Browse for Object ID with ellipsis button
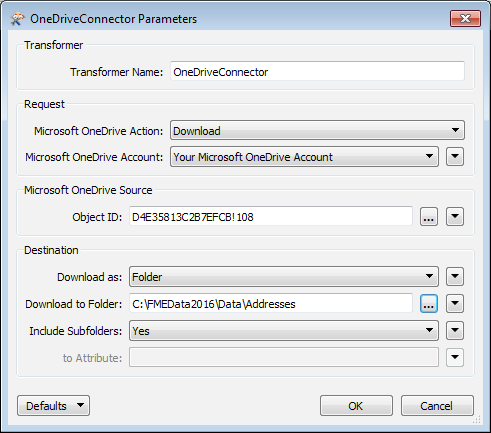This screenshot has width=491, height=433. pos(429,217)
